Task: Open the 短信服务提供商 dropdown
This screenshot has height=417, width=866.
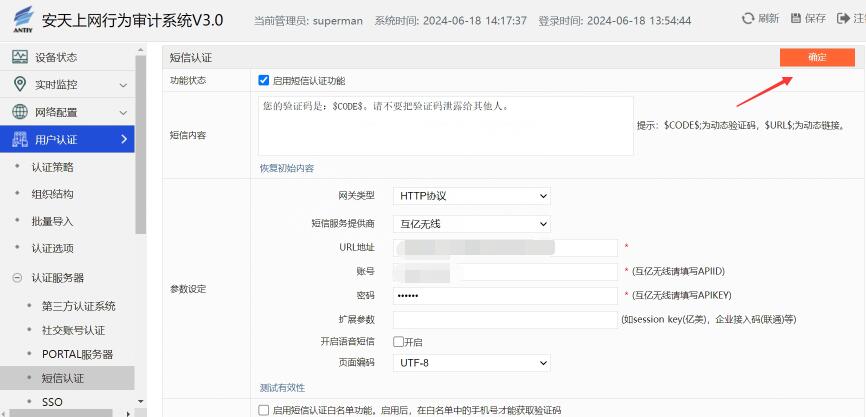Action: pyautogui.click(x=471, y=224)
